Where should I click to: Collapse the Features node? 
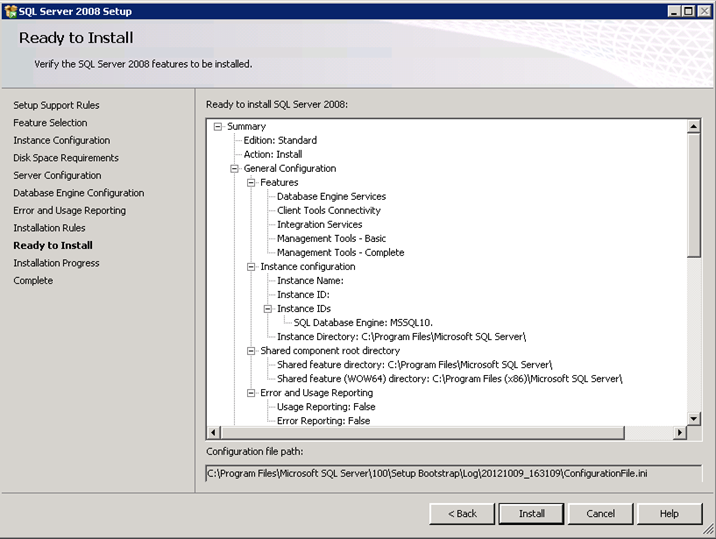pos(251,183)
